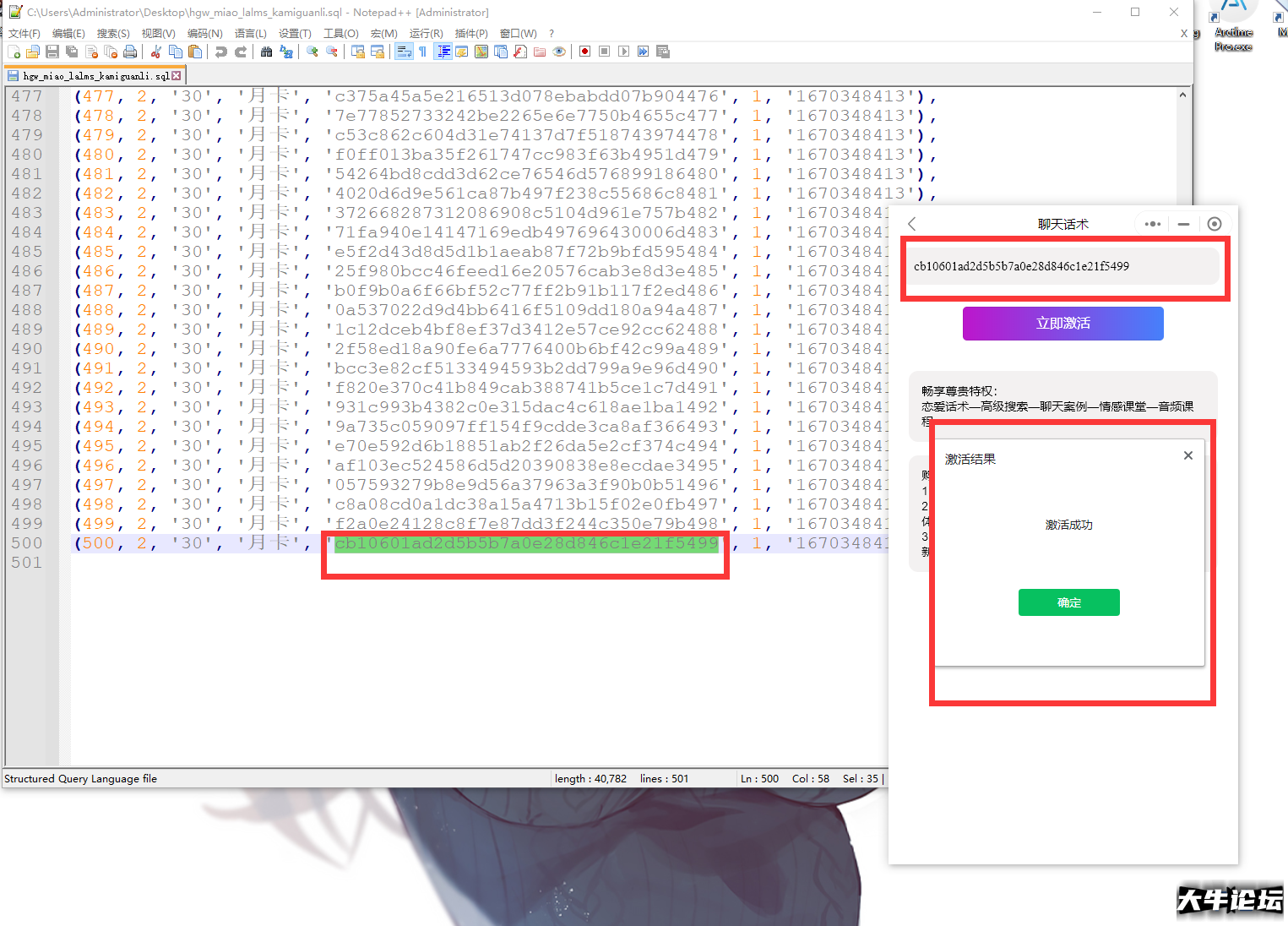Play back the recorded macro
This screenshot has width=1288, height=926.
coord(623,52)
